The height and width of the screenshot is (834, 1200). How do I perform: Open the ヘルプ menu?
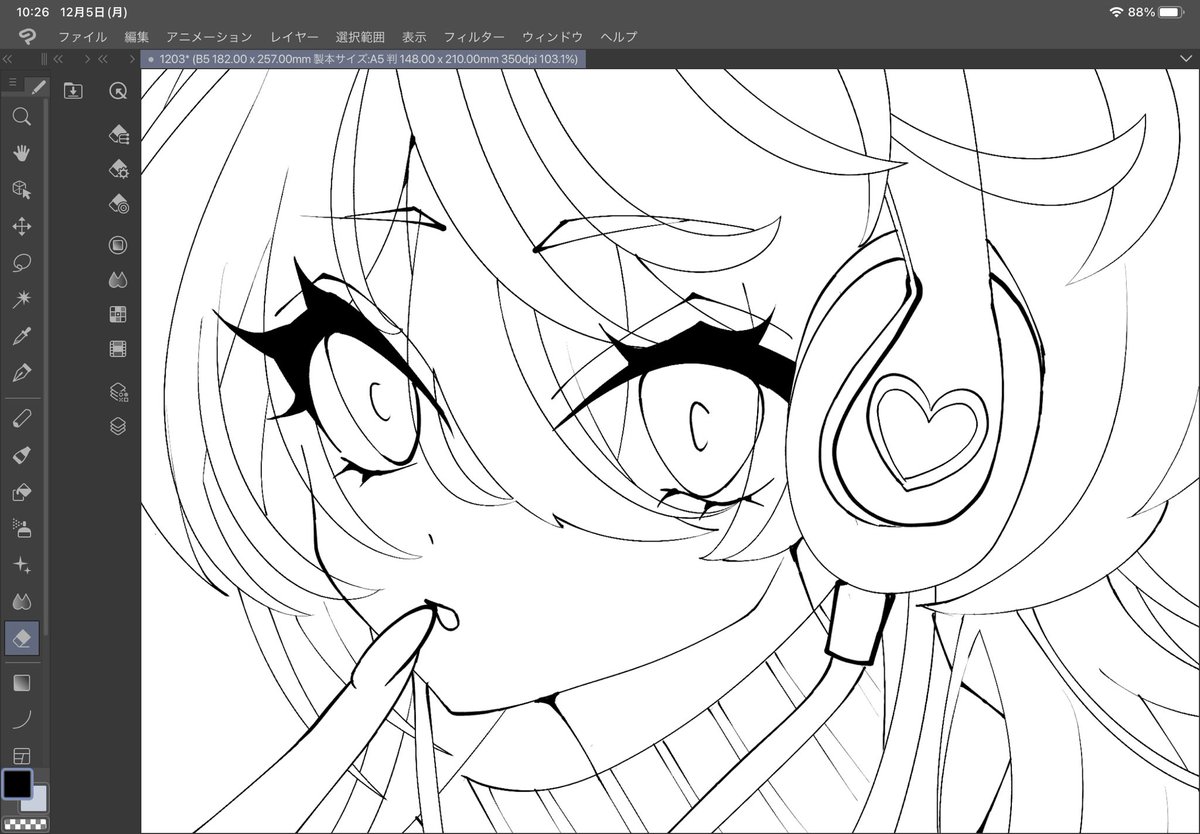tap(619, 37)
